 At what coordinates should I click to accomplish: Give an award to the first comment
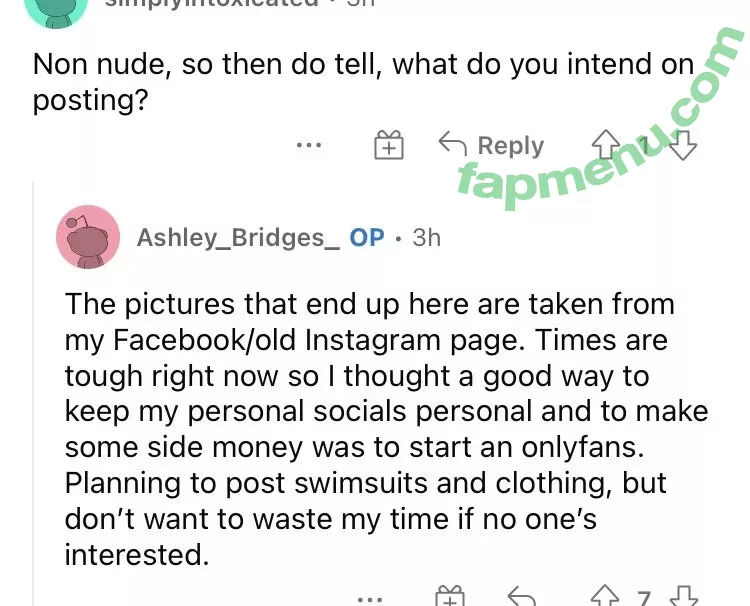[388, 144]
